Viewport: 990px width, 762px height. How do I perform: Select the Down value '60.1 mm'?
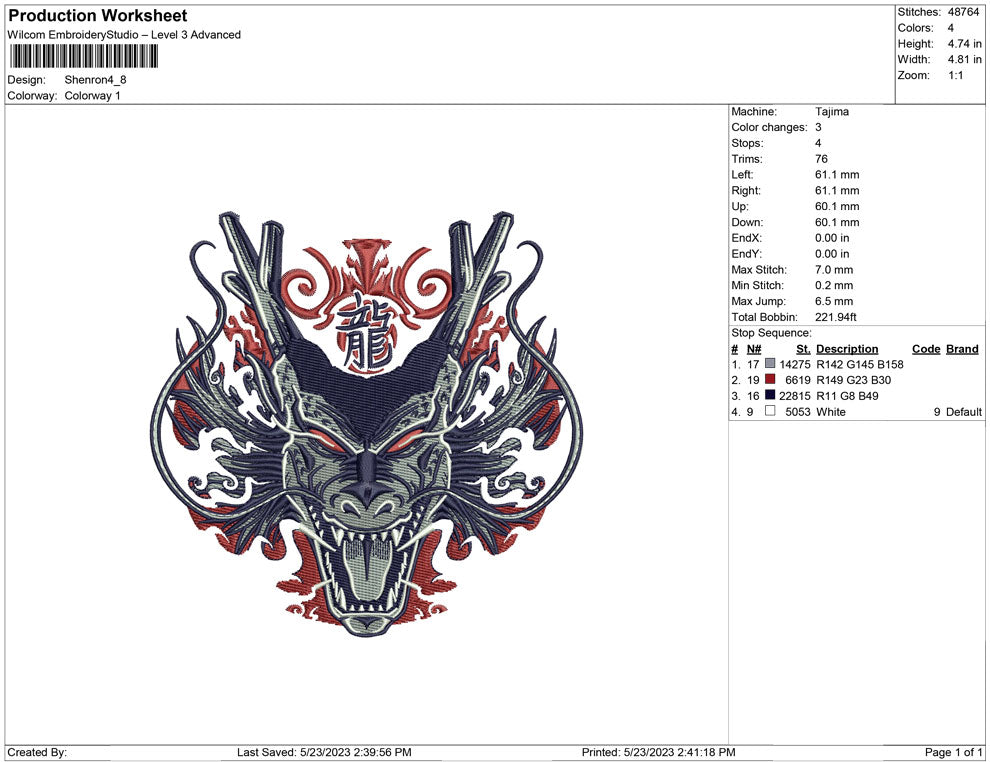(x=837, y=222)
